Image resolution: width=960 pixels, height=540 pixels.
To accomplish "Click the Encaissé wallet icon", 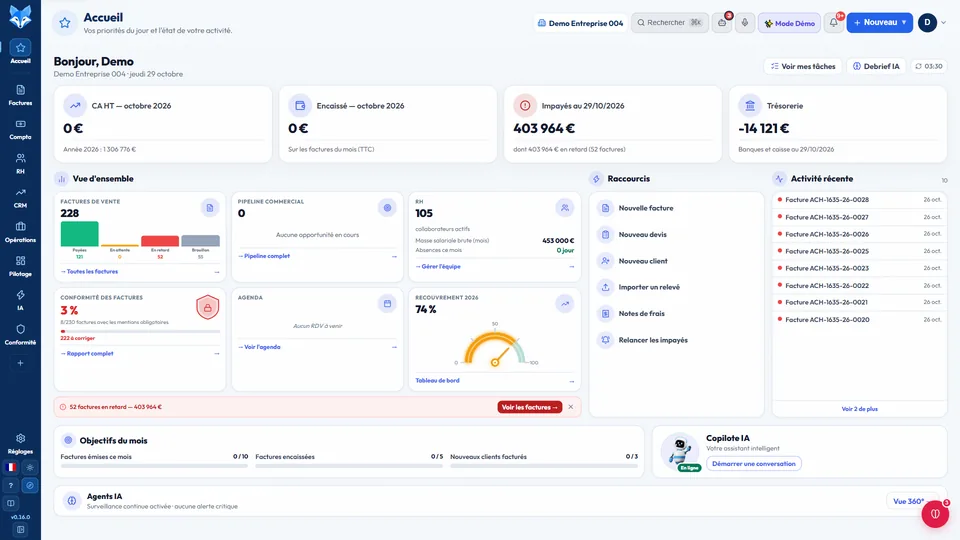I will pos(300,106).
